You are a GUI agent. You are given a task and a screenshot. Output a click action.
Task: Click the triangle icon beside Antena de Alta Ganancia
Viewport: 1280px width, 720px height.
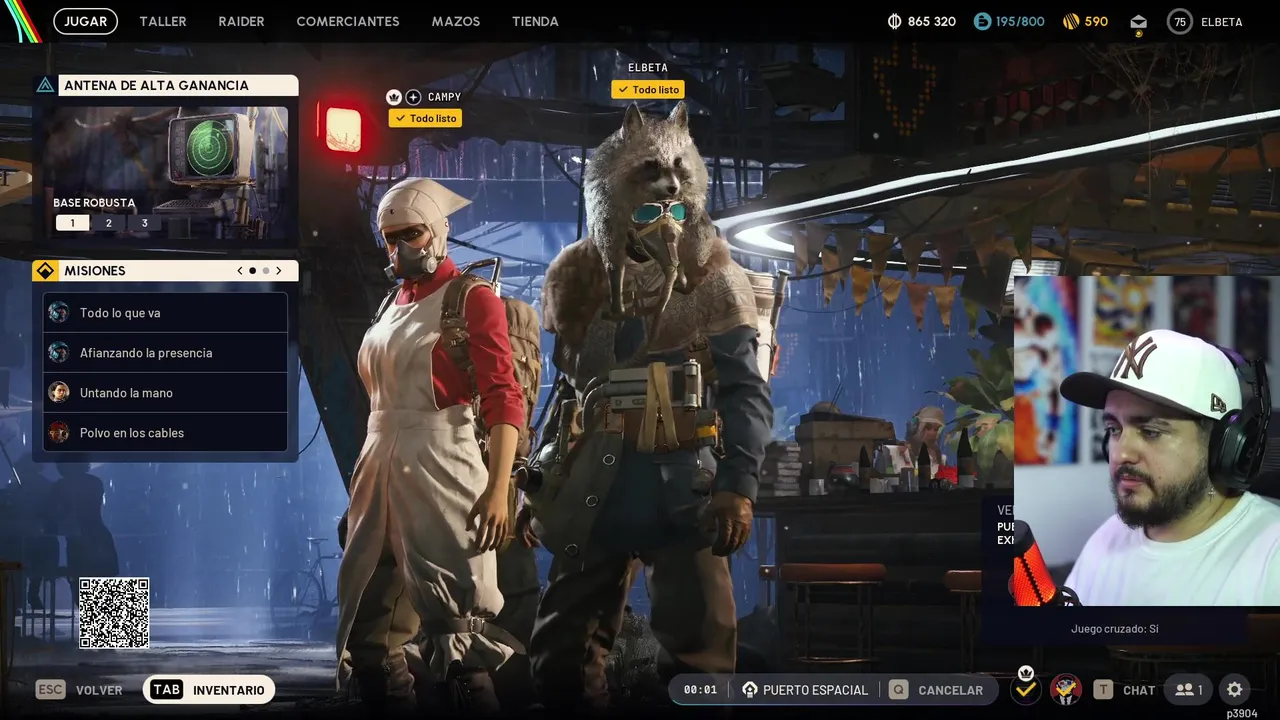[45, 85]
